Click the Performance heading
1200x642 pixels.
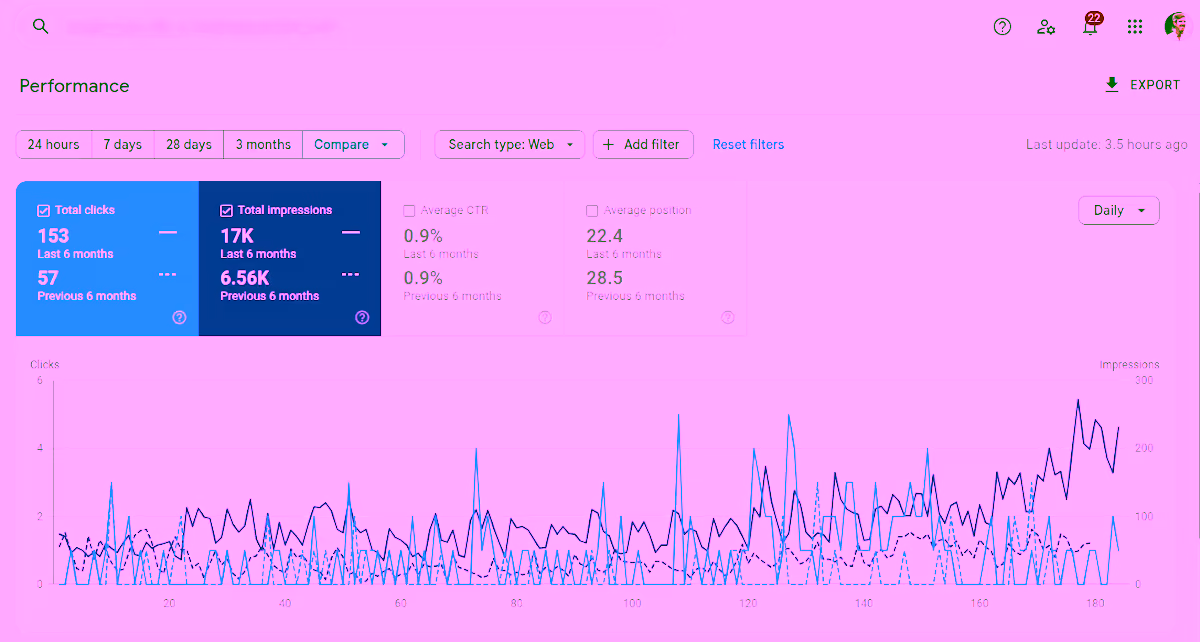(x=75, y=86)
